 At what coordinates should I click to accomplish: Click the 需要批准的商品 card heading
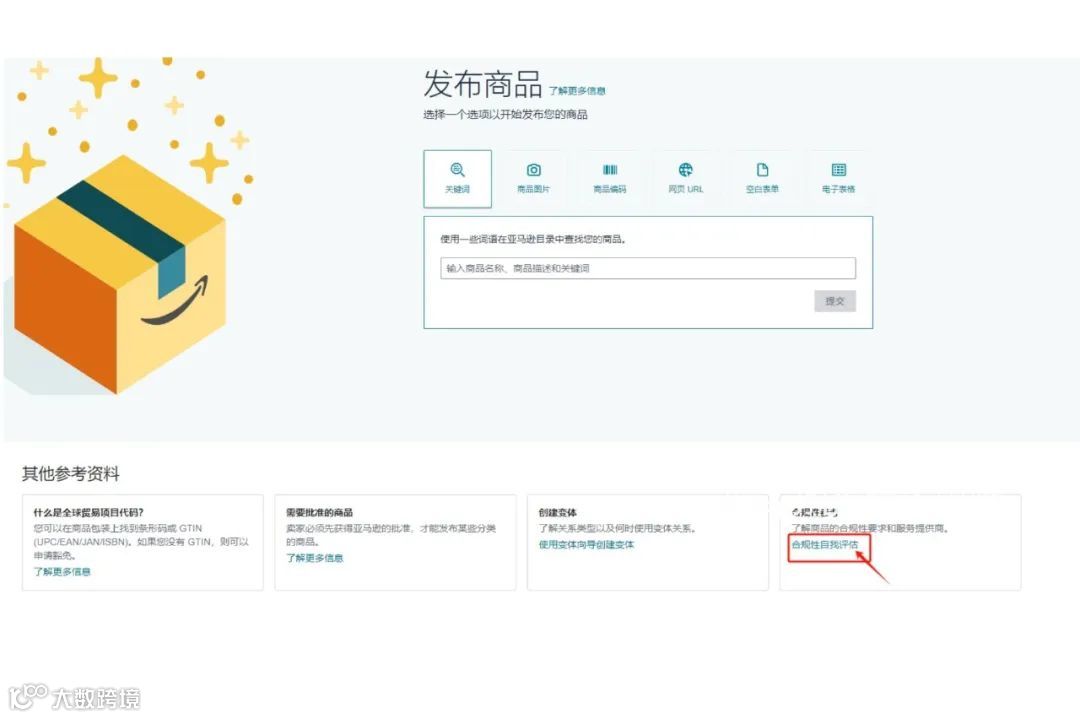(x=320, y=513)
